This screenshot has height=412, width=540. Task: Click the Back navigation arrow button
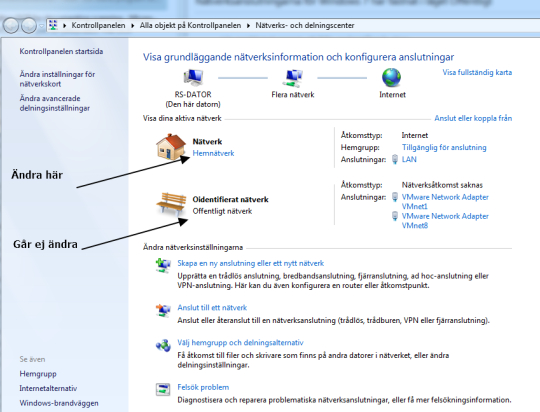click(x=10, y=25)
